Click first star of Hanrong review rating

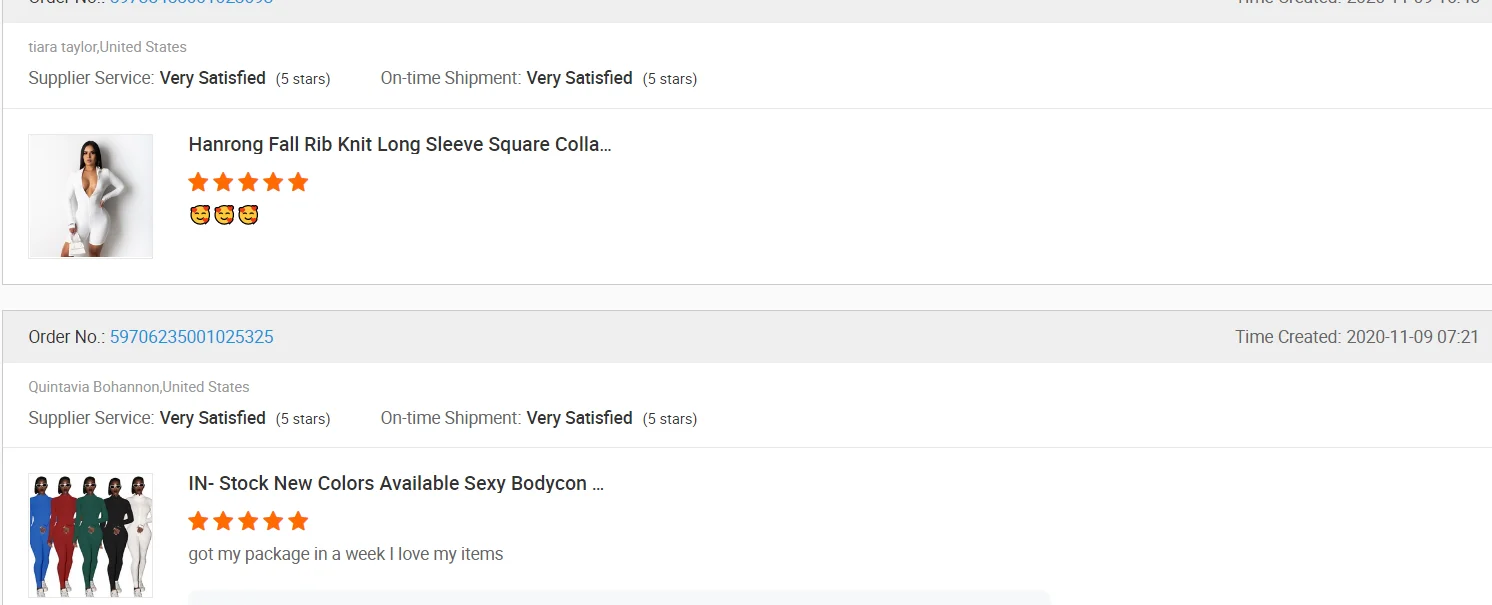point(198,182)
